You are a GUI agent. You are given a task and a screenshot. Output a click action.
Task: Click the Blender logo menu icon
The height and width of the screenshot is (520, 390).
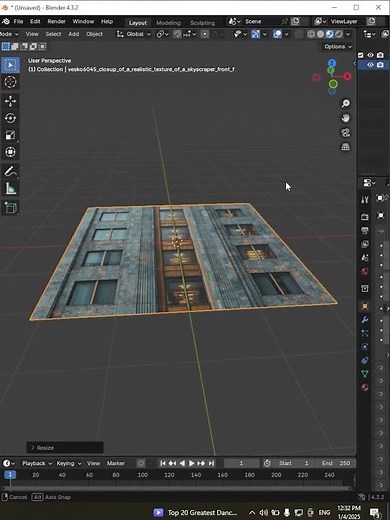click(x=6, y=22)
